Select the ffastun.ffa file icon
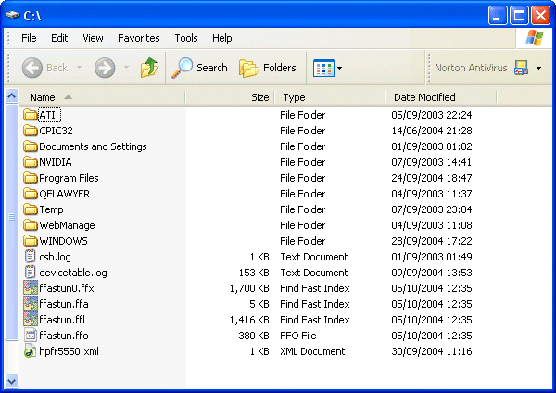The width and height of the screenshot is (556, 393). pos(30,304)
